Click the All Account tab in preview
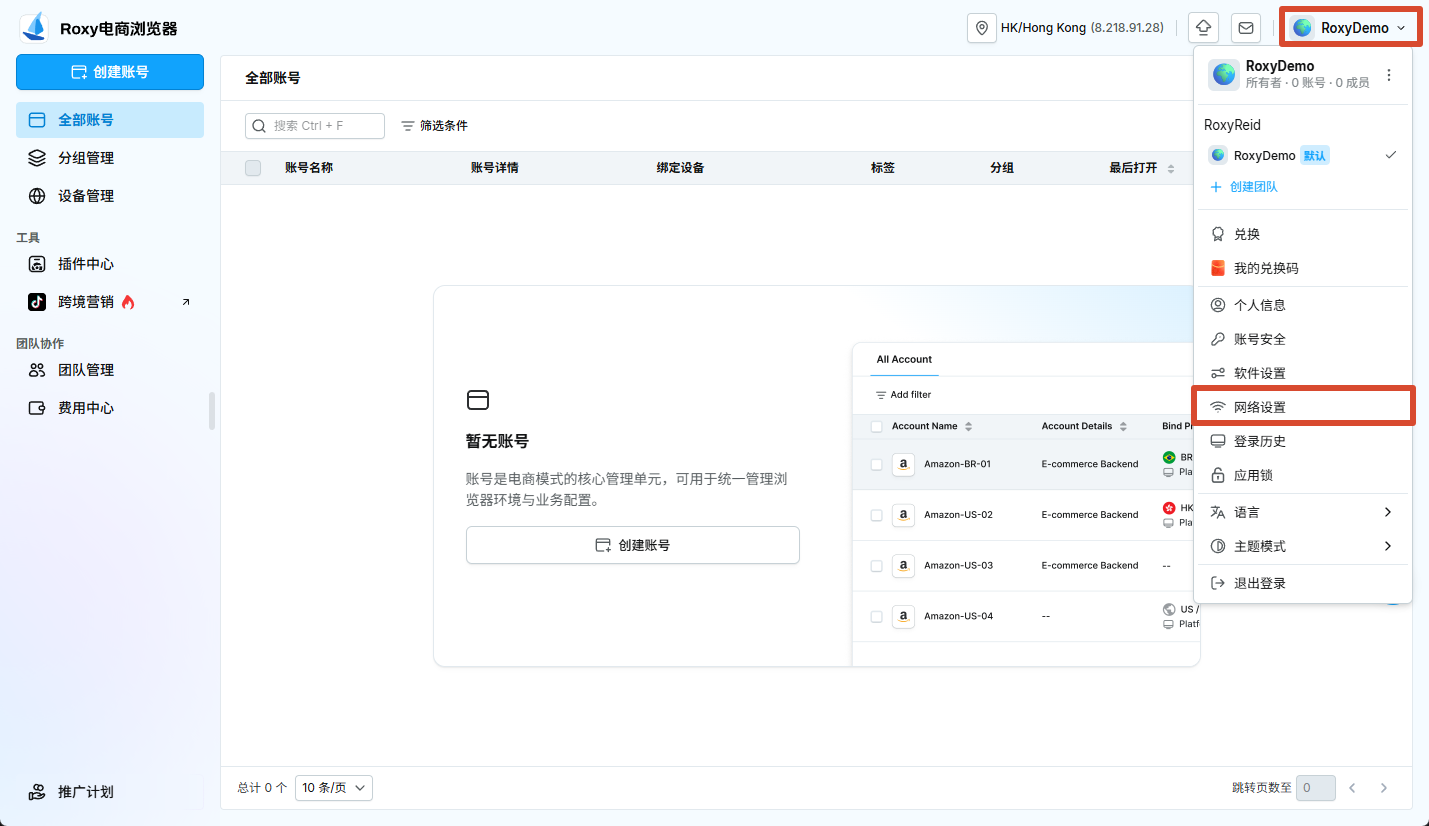The height and width of the screenshot is (826, 1429). tap(904, 360)
